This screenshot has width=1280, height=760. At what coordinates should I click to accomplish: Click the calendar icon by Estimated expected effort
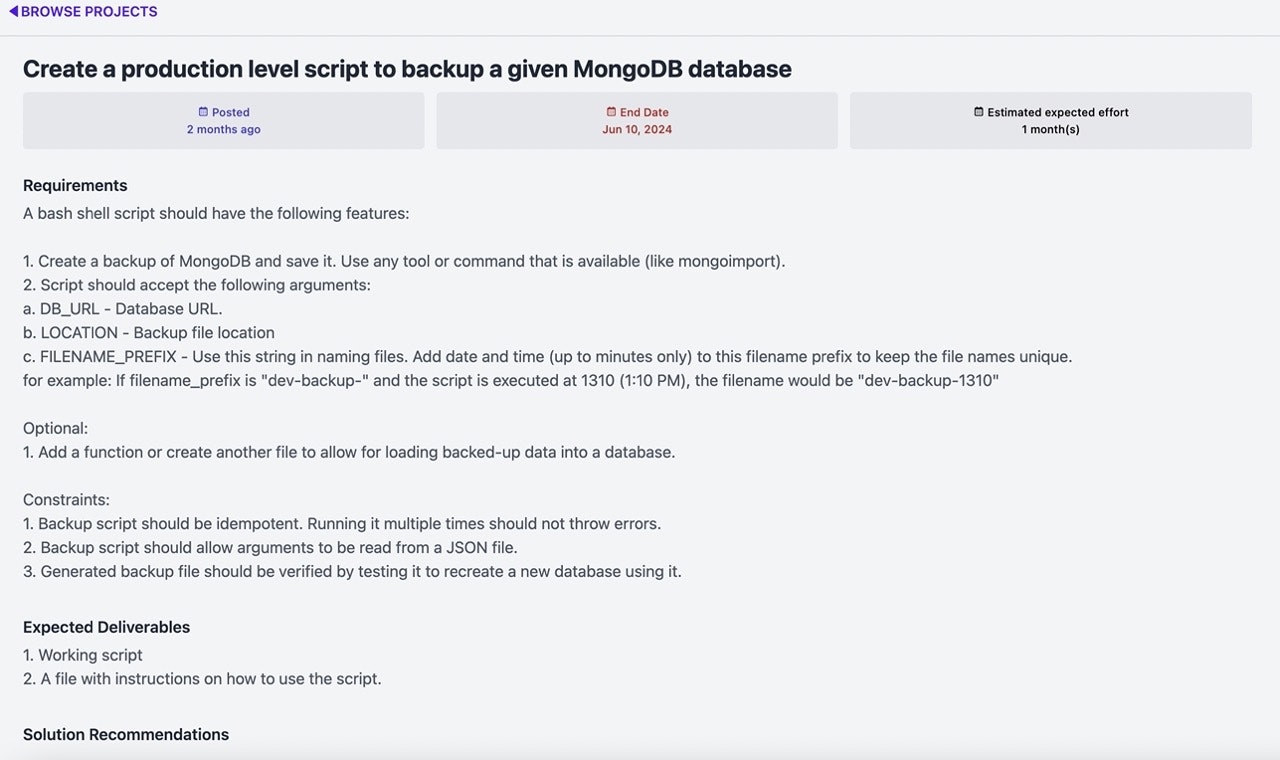979,112
